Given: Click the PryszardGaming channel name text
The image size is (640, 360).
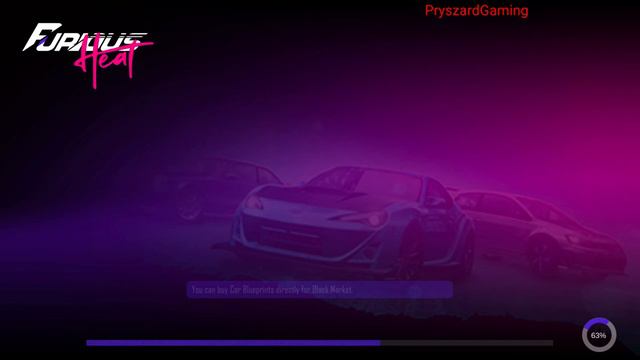Looking at the screenshot, I should tap(476, 11).
